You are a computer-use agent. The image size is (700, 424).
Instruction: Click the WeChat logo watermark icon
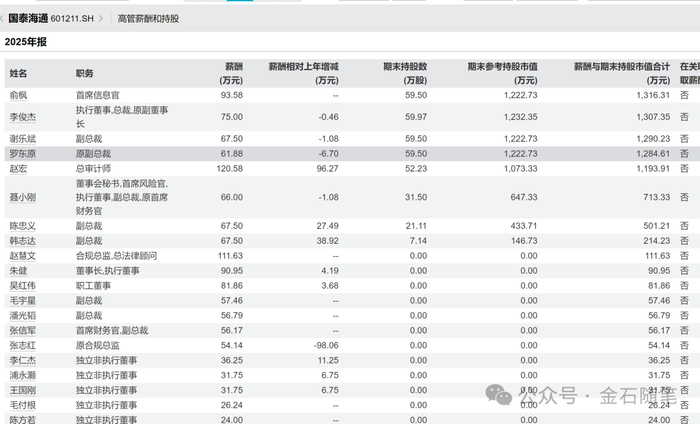(499, 395)
